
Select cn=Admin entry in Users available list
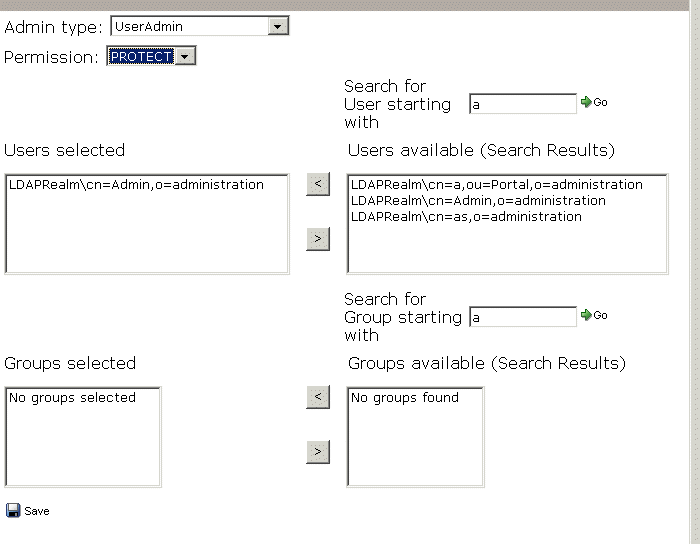[x=478, y=201]
